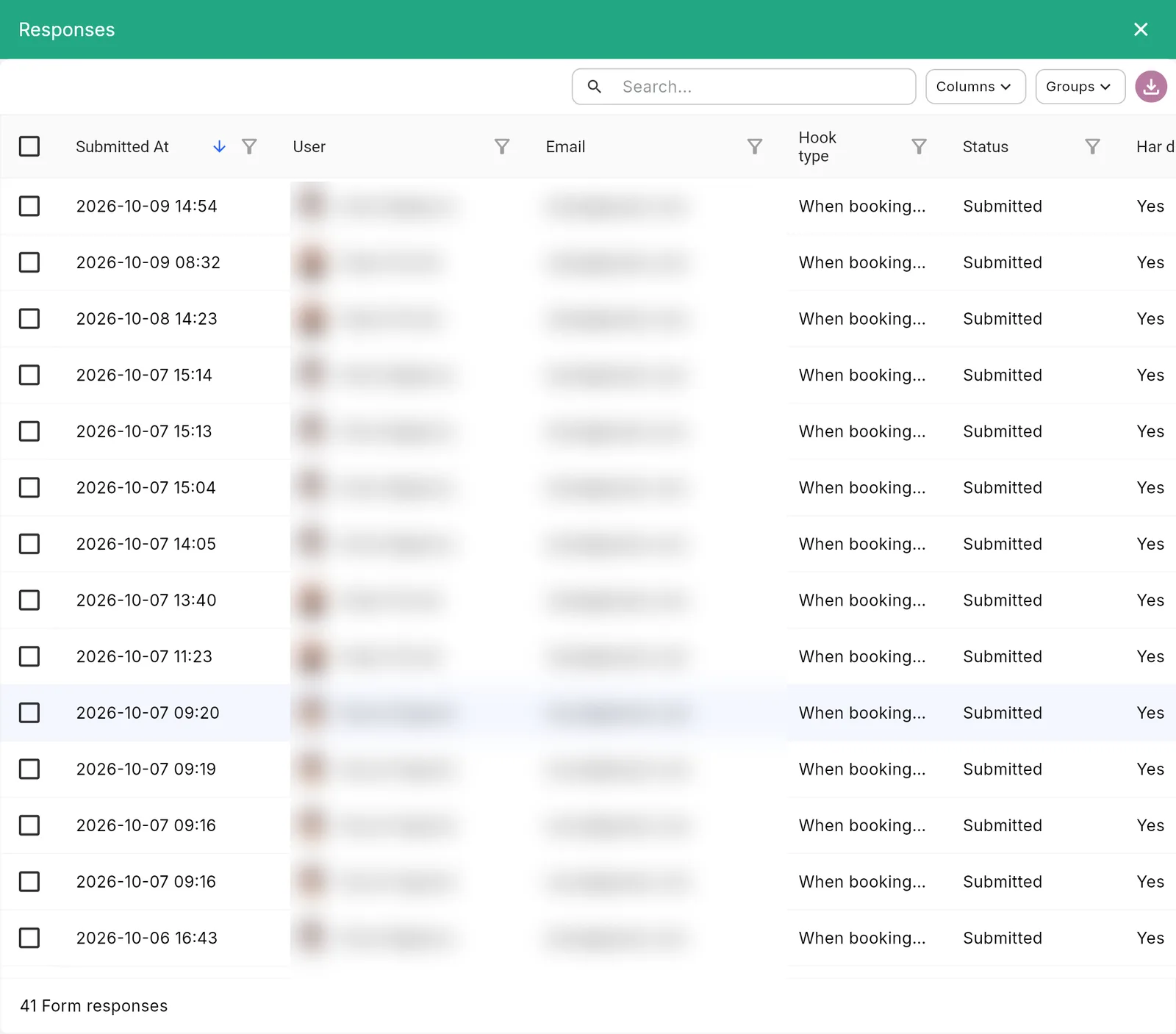Open the Columns dropdown

[x=975, y=87]
